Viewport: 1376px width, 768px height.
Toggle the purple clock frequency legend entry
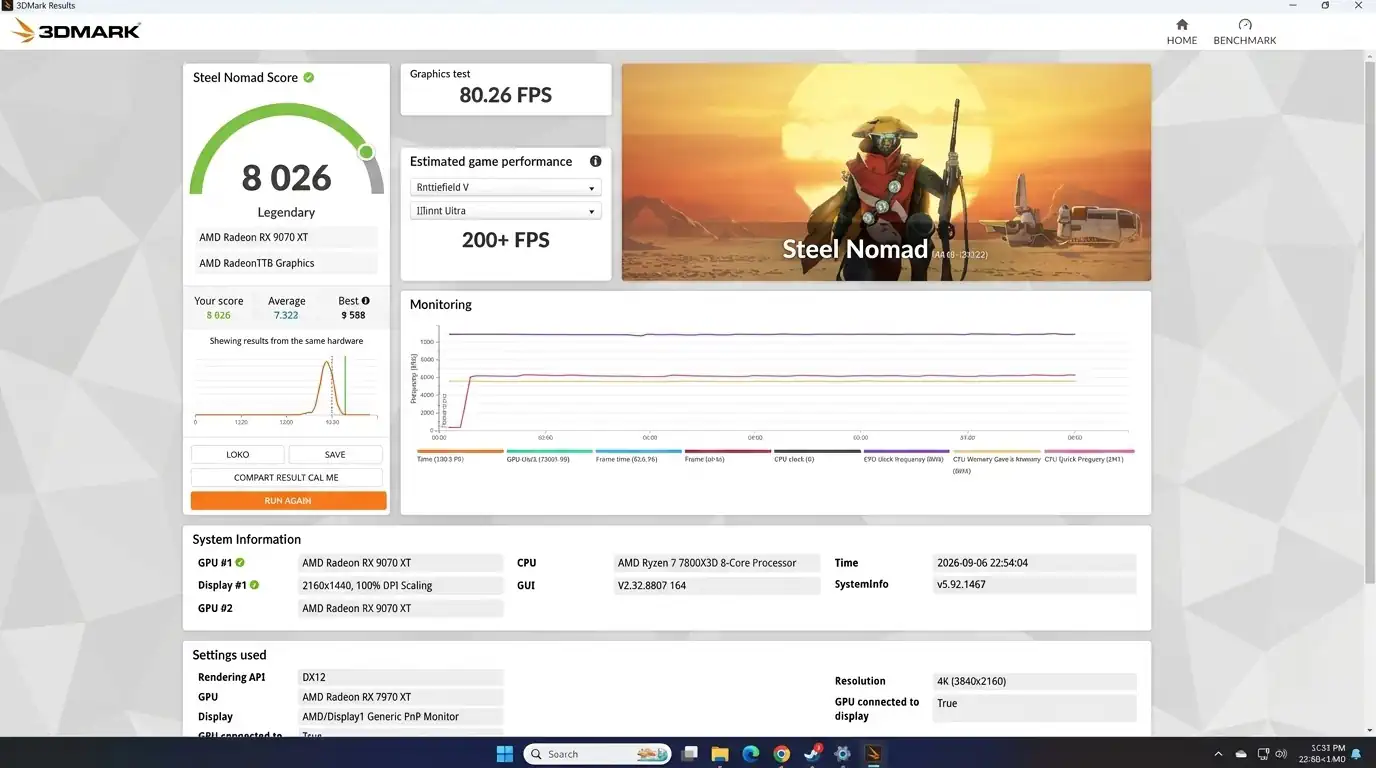(x=906, y=455)
